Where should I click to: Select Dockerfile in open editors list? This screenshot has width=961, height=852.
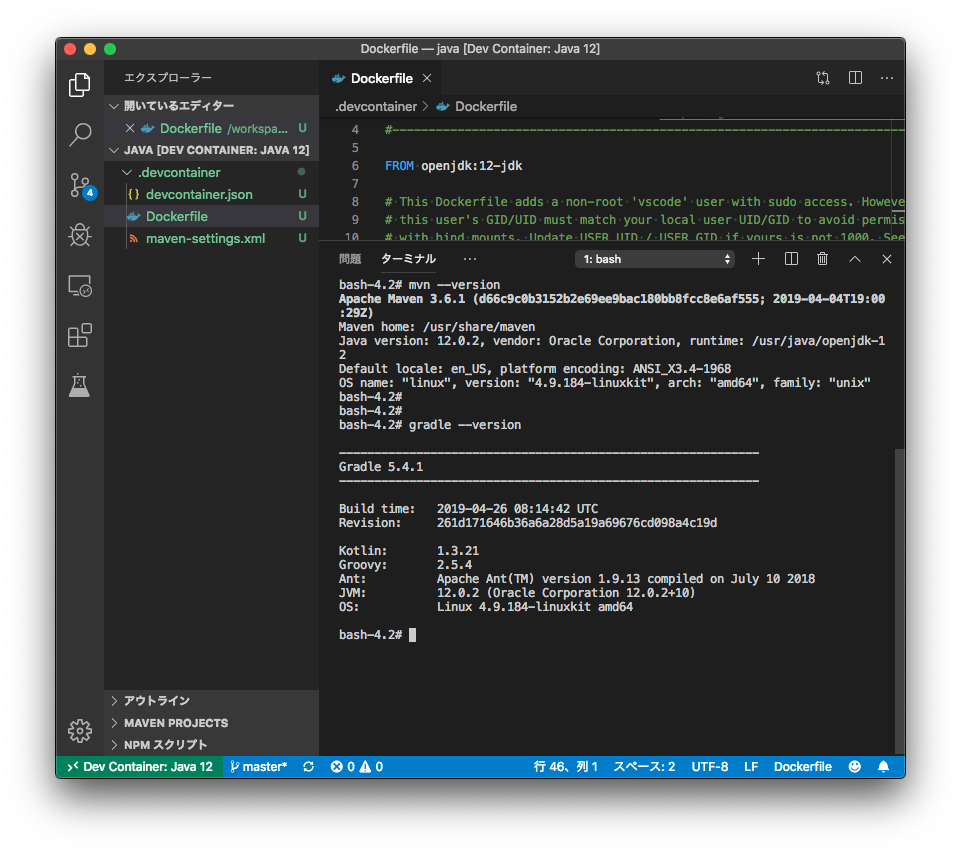tap(211, 128)
